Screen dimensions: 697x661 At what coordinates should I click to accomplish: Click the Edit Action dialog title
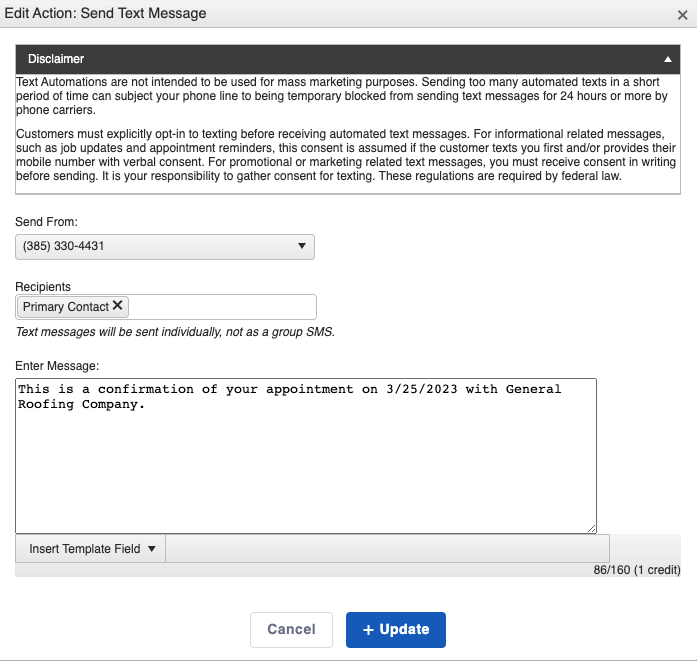pyautogui.click(x=105, y=13)
